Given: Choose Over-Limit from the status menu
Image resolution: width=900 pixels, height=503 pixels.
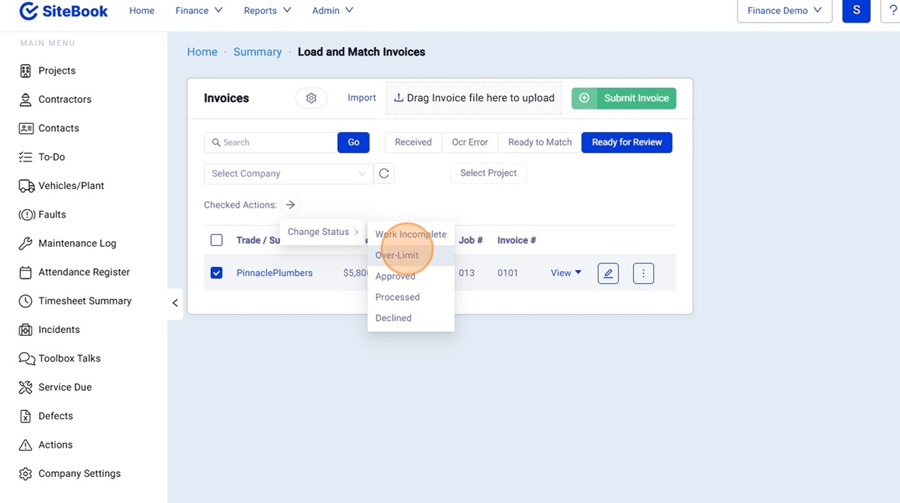Looking at the screenshot, I should pos(397,255).
